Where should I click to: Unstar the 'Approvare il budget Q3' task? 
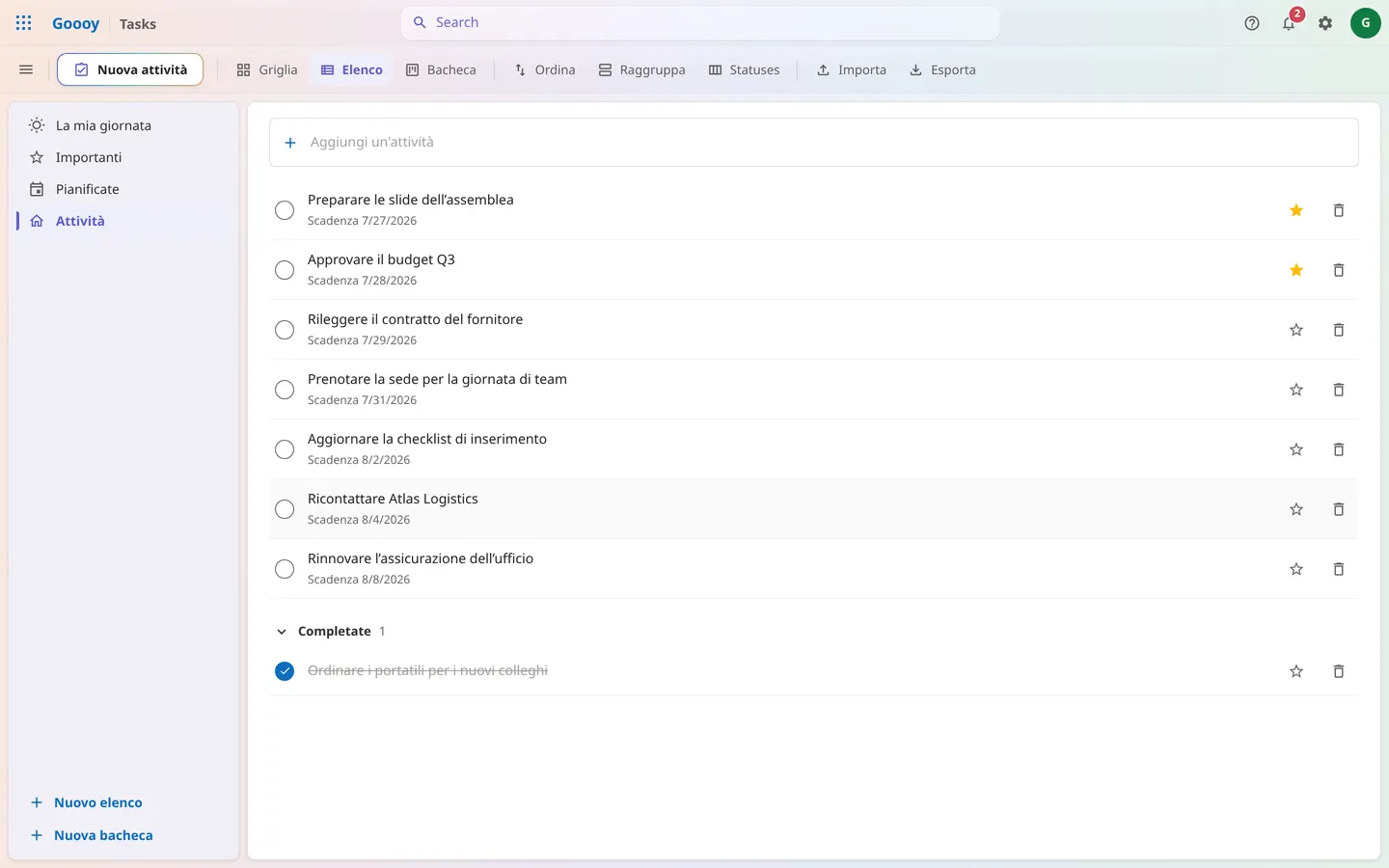[1296, 270]
